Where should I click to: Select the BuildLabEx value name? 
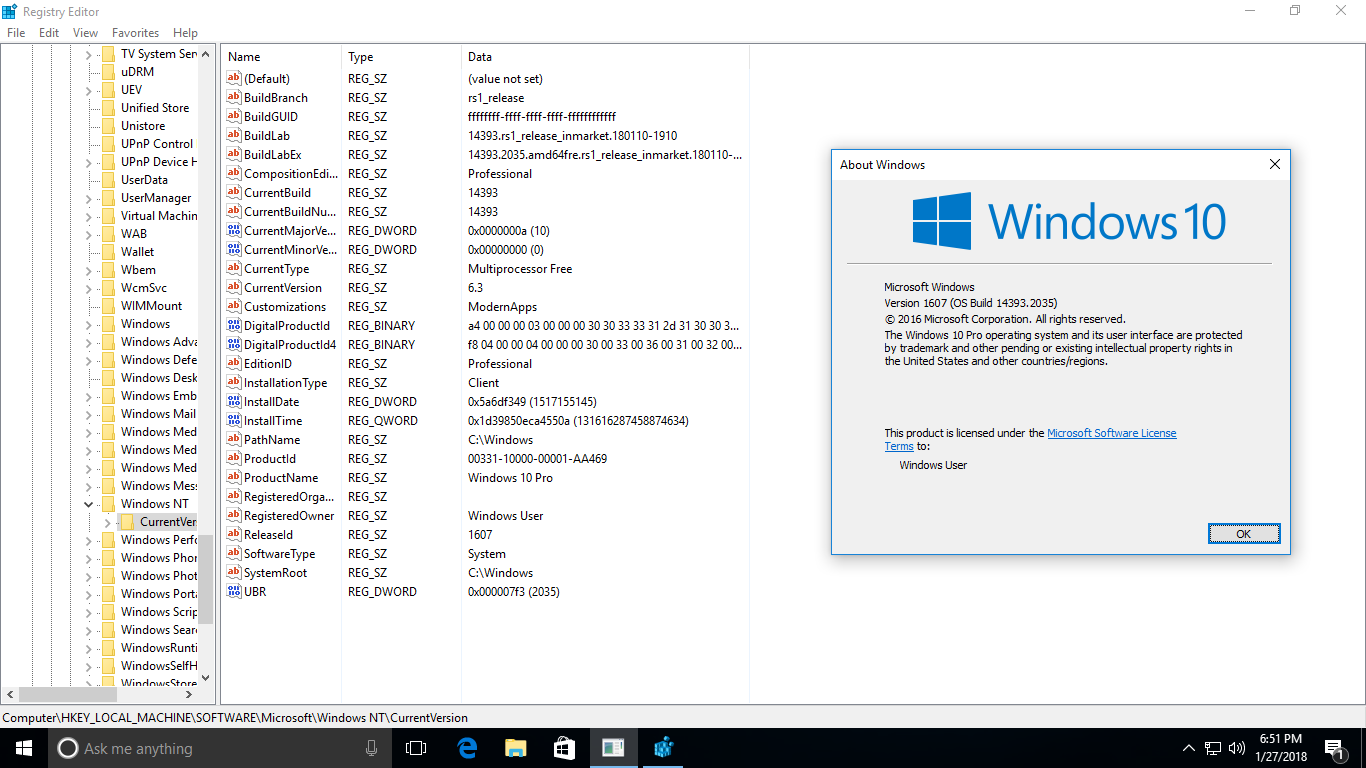(273, 155)
